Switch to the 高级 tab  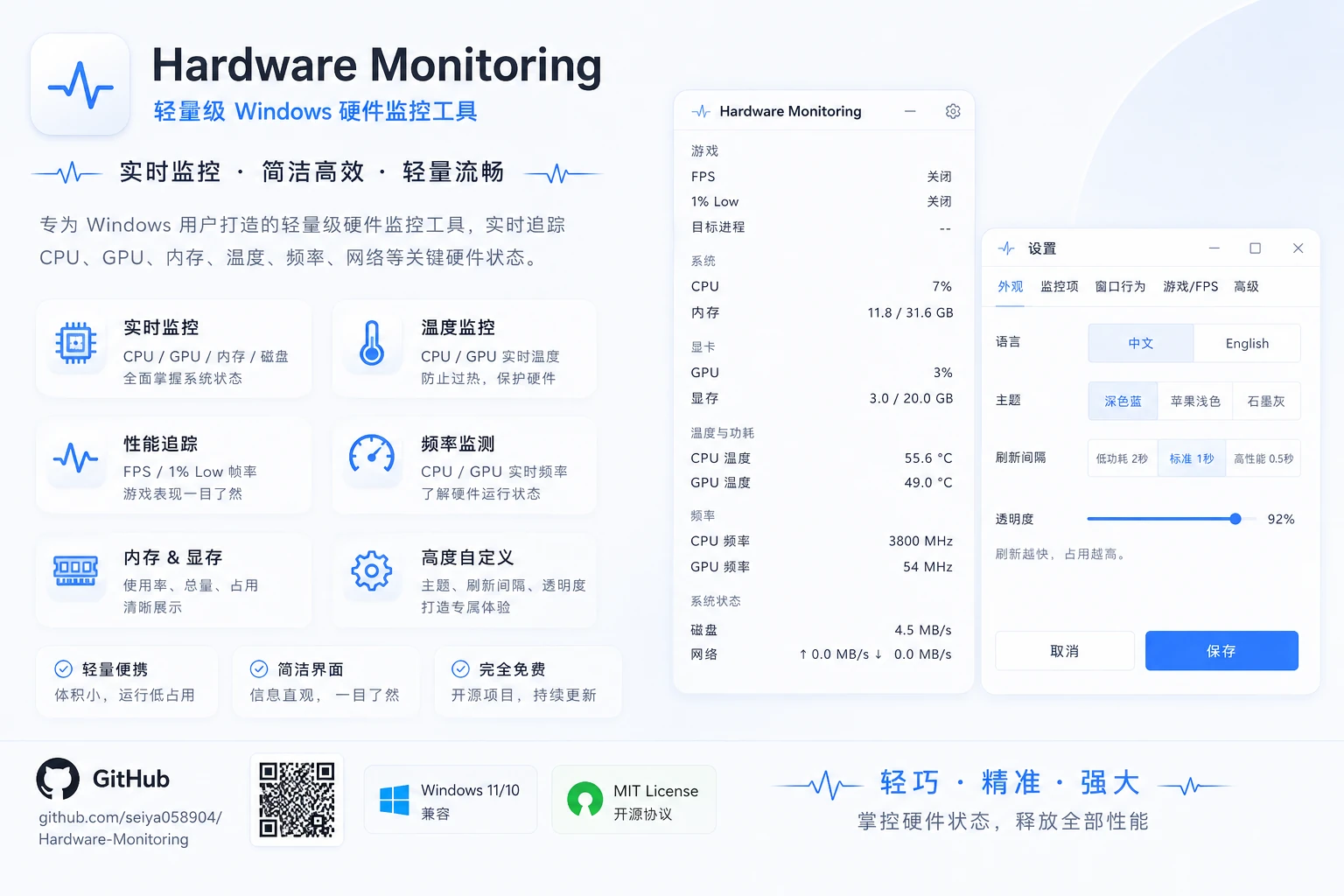[x=1246, y=287]
